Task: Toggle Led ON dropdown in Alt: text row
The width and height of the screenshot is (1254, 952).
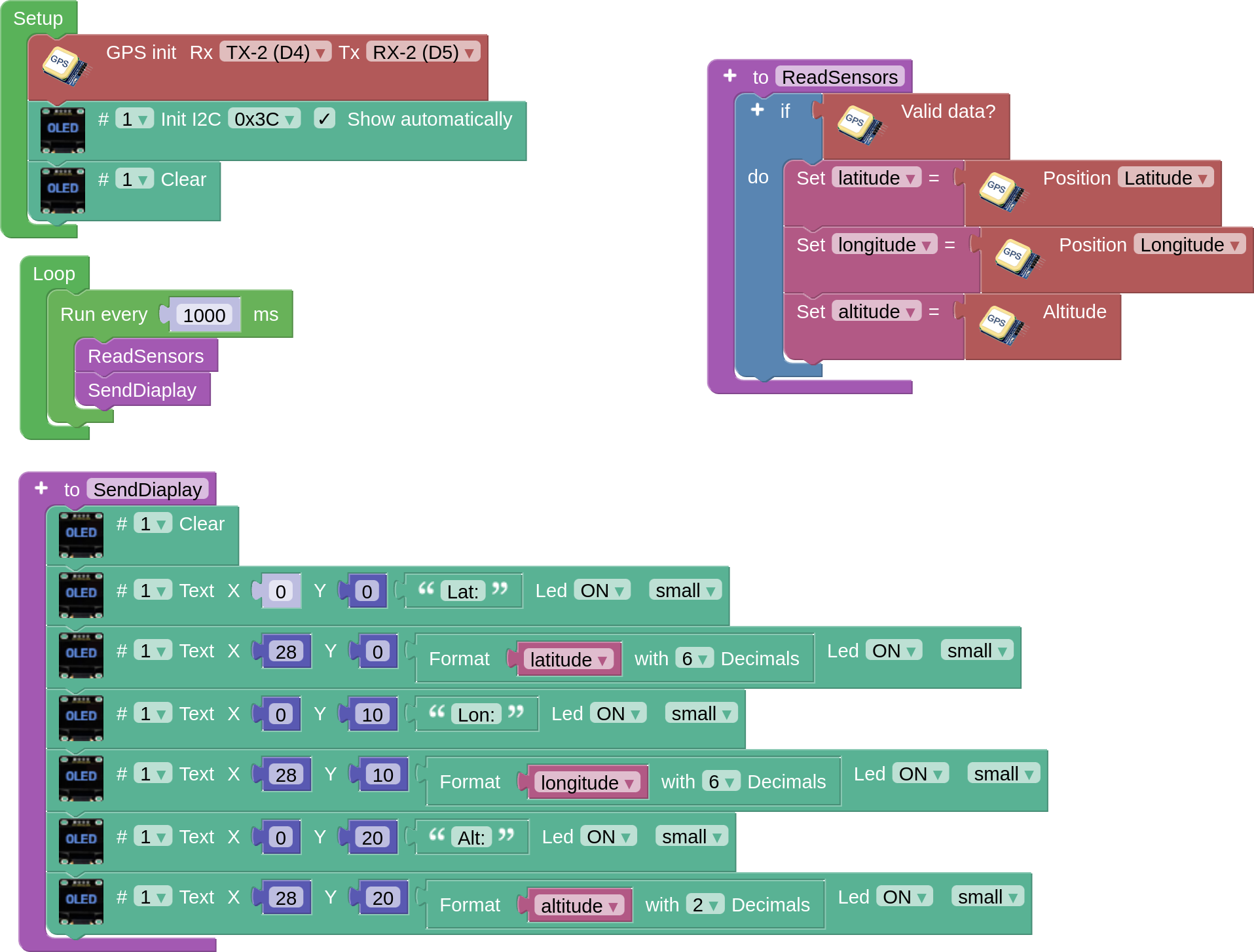Action: pyautogui.click(x=608, y=837)
